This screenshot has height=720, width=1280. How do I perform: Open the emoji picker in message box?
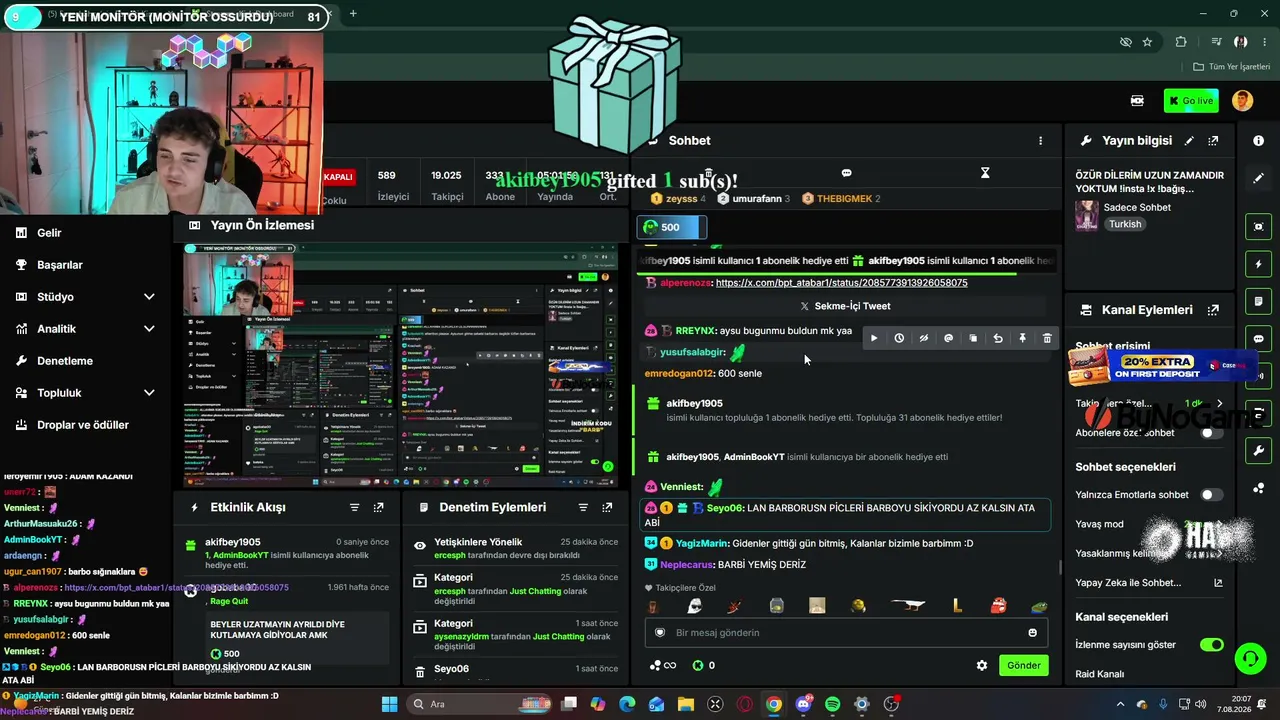(x=1033, y=632)
